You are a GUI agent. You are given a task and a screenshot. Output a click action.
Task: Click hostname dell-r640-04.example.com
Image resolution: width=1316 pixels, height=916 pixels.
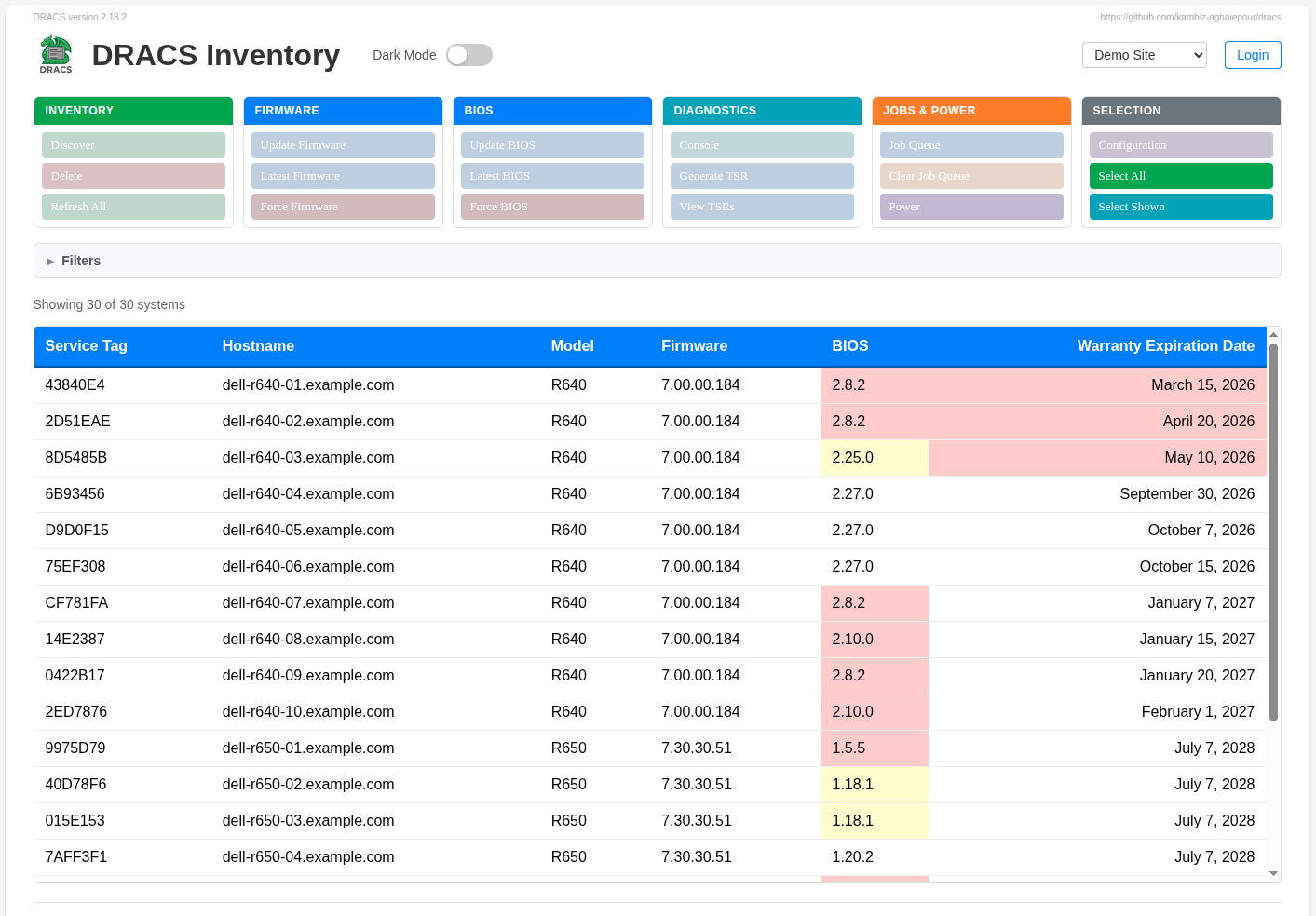(x=308, y=494)
